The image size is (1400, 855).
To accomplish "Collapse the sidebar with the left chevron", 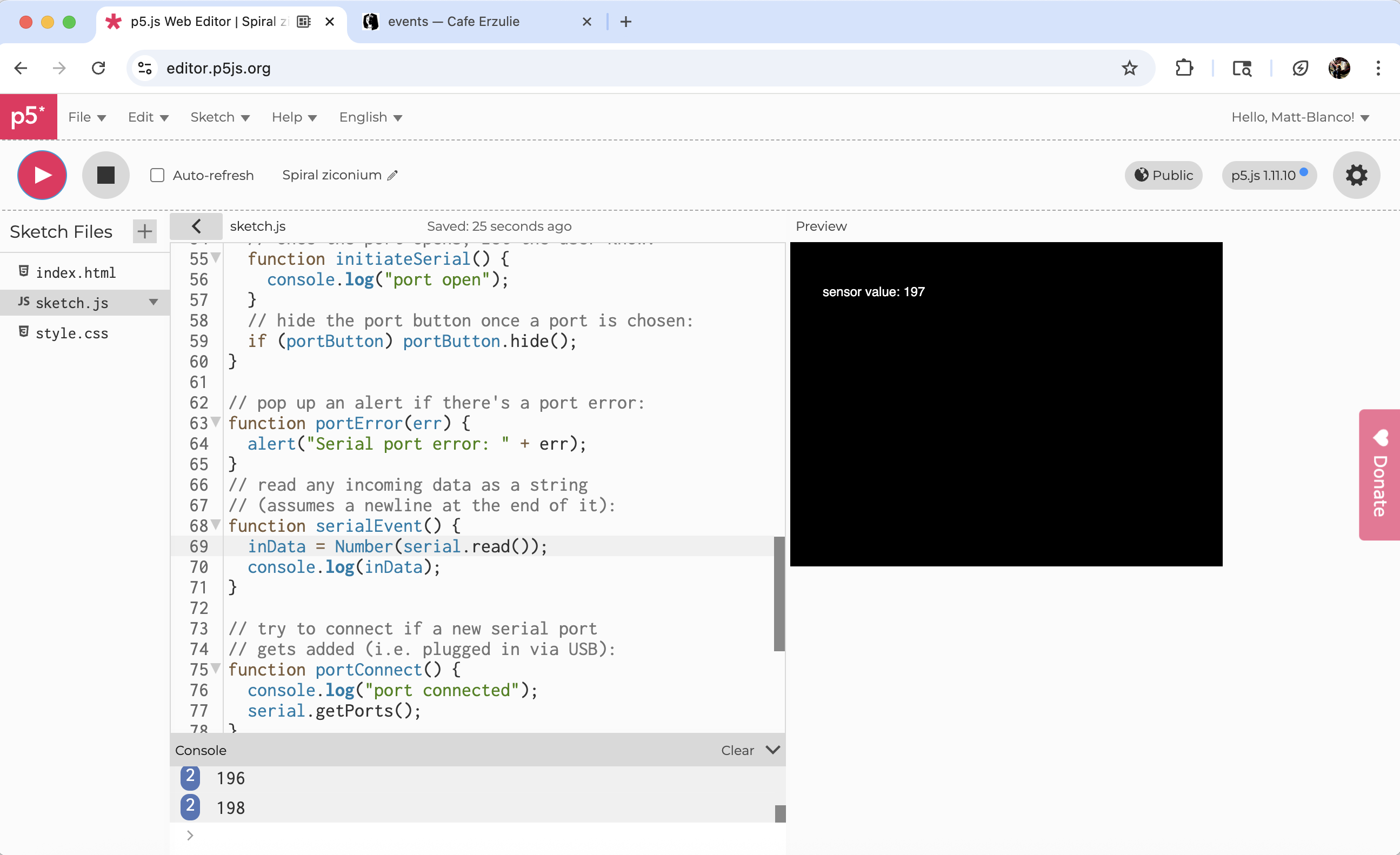I will pos(196,226).
